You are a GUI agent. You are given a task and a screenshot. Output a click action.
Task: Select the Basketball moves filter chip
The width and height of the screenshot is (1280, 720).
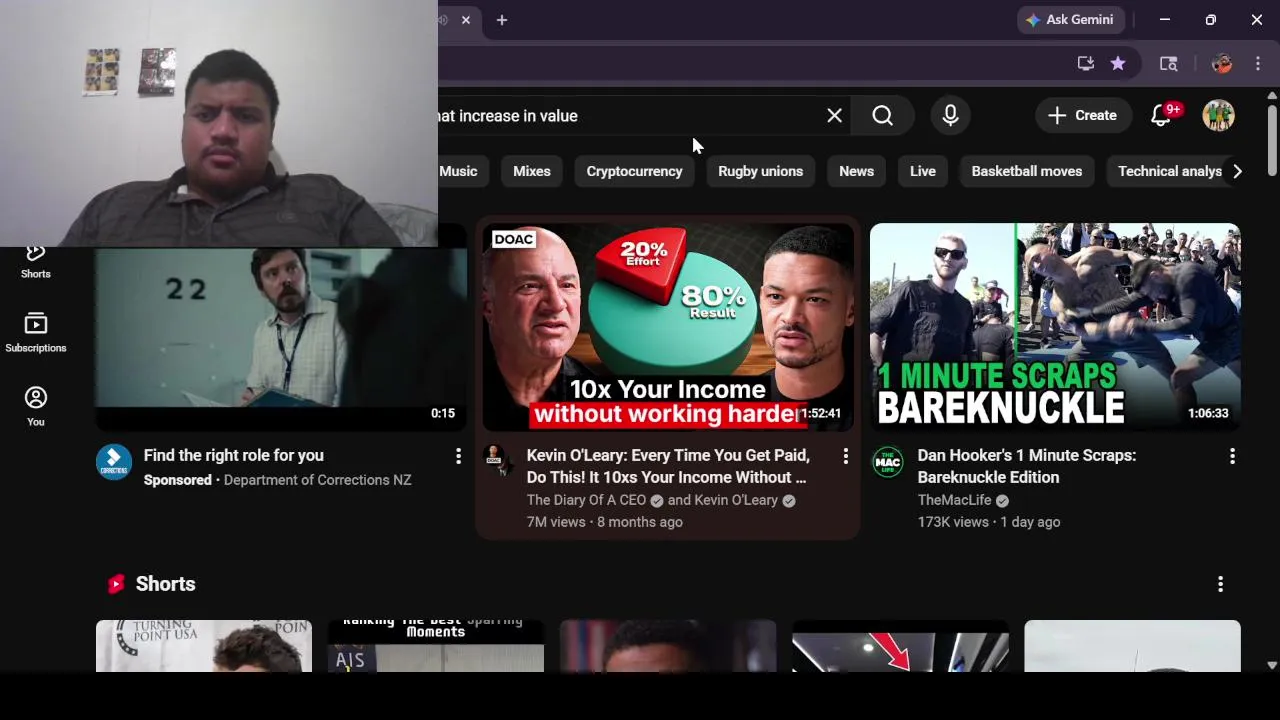(1027, 171)
